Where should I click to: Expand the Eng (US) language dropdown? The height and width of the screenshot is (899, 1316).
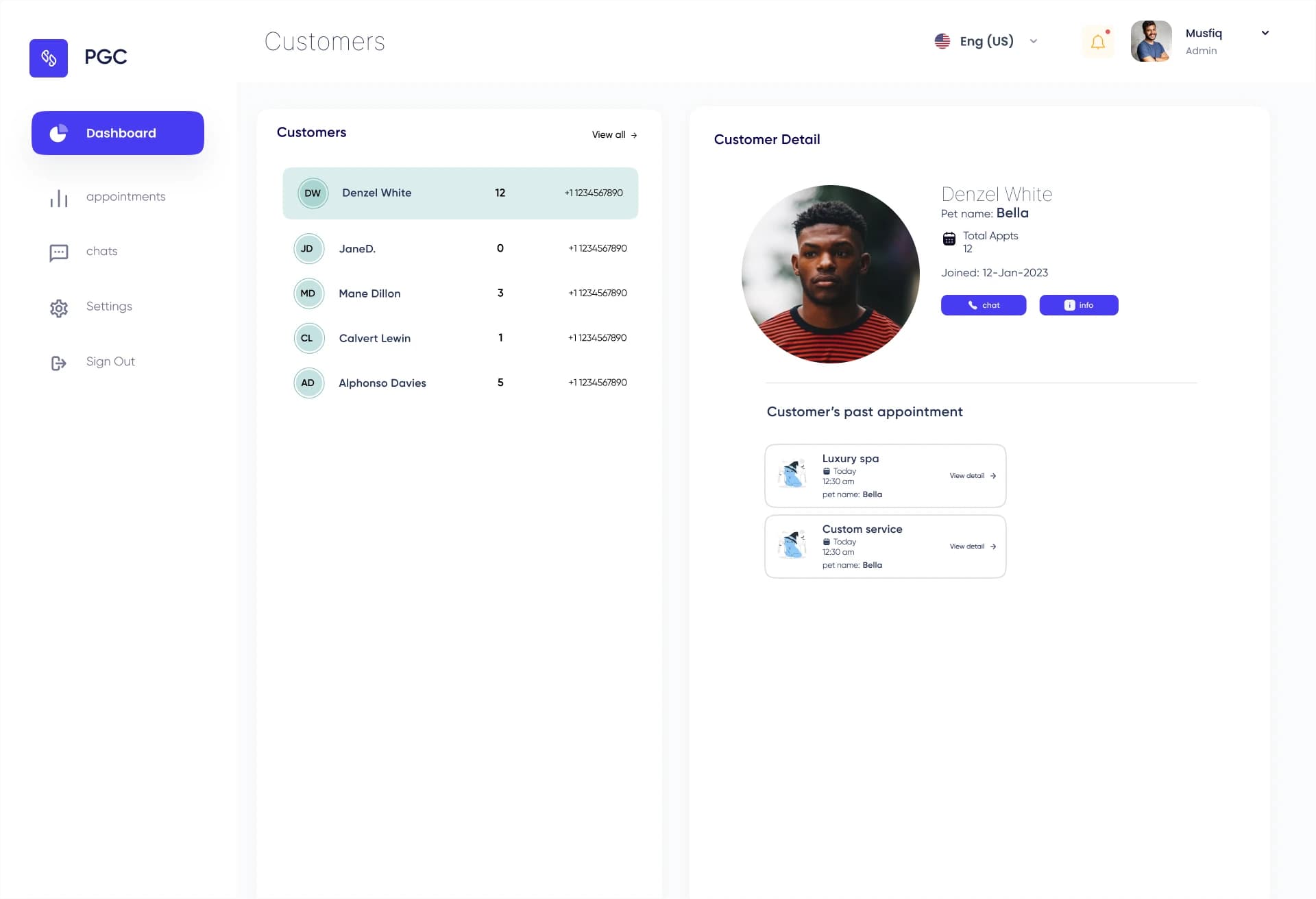1034,41
